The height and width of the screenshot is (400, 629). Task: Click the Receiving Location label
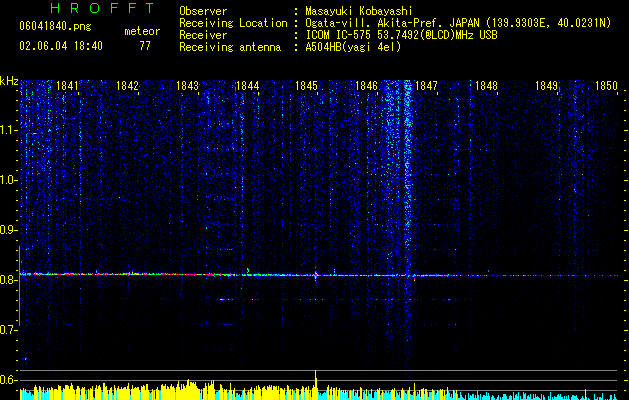[x=233, y=23]
